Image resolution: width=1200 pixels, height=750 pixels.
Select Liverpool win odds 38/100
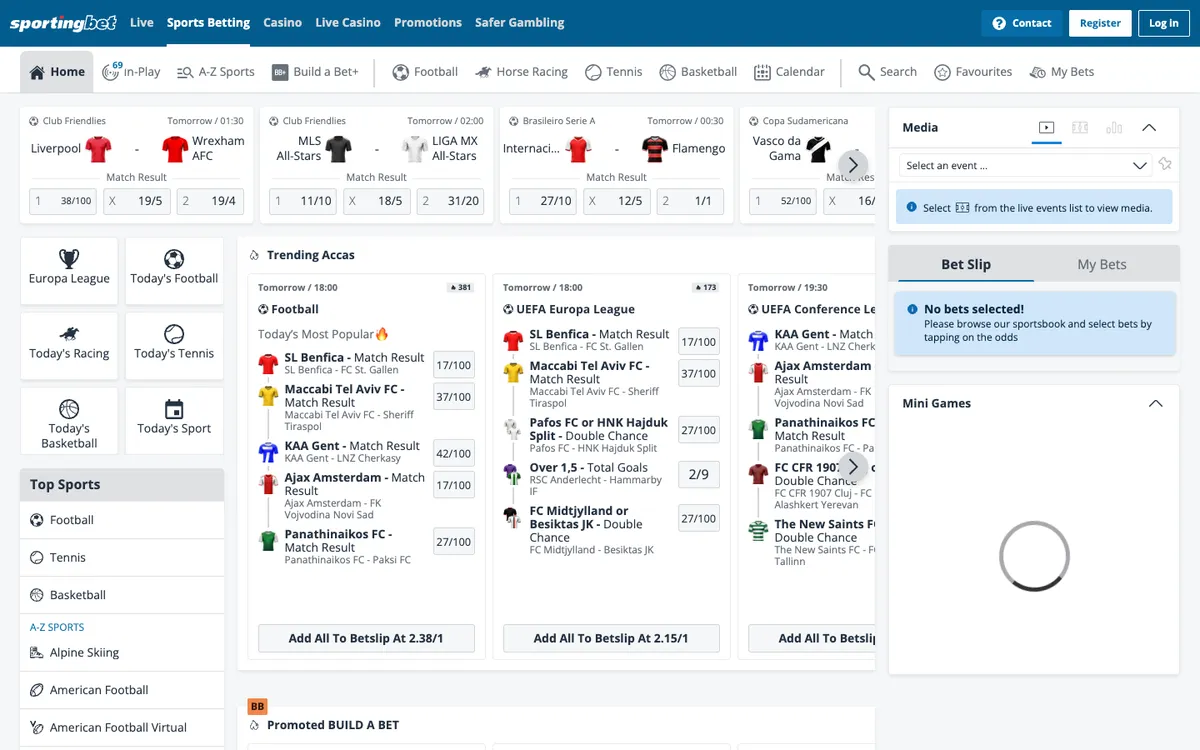63,201
